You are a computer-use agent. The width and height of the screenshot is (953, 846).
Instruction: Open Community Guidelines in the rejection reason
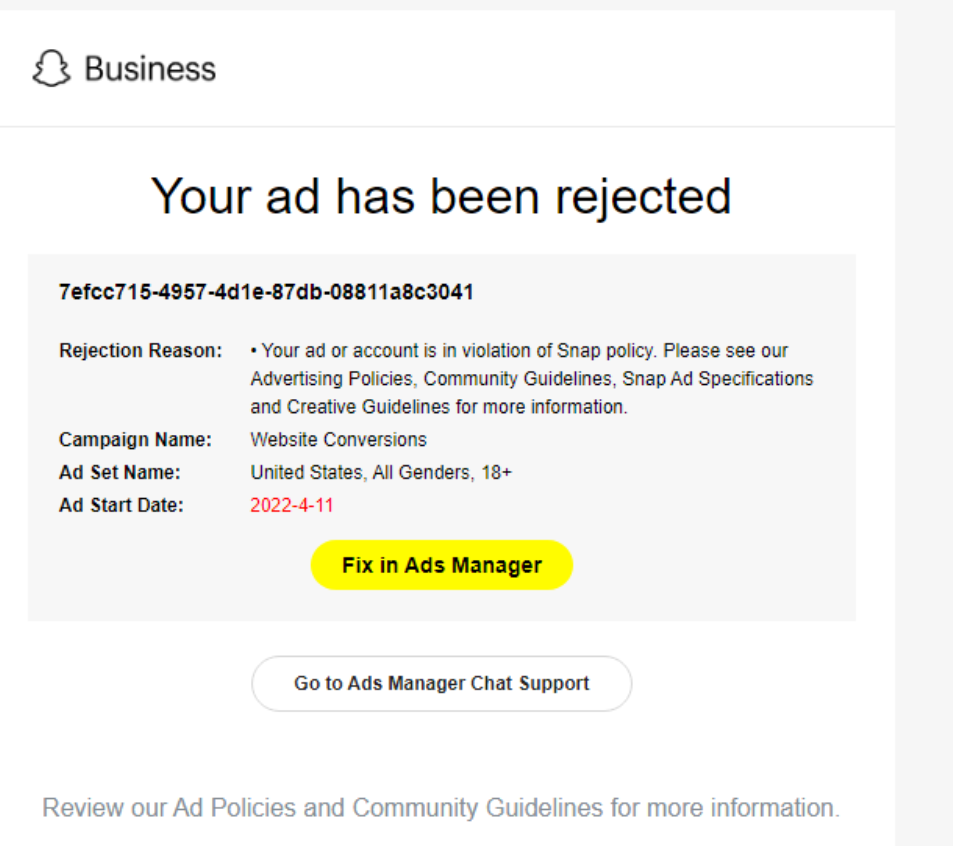click(518, 379)
